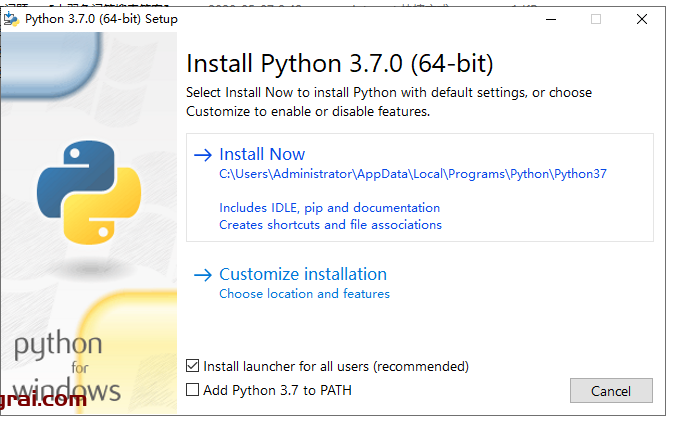Click "Choose location and features" text

[305, 294]
